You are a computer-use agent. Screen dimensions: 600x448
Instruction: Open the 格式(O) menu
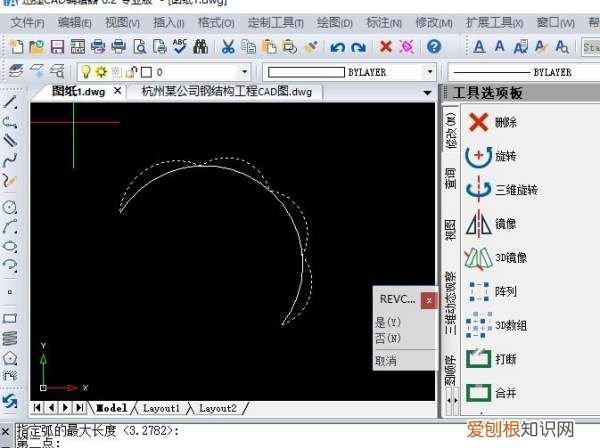pyautogui.click(x=216, y=23)
